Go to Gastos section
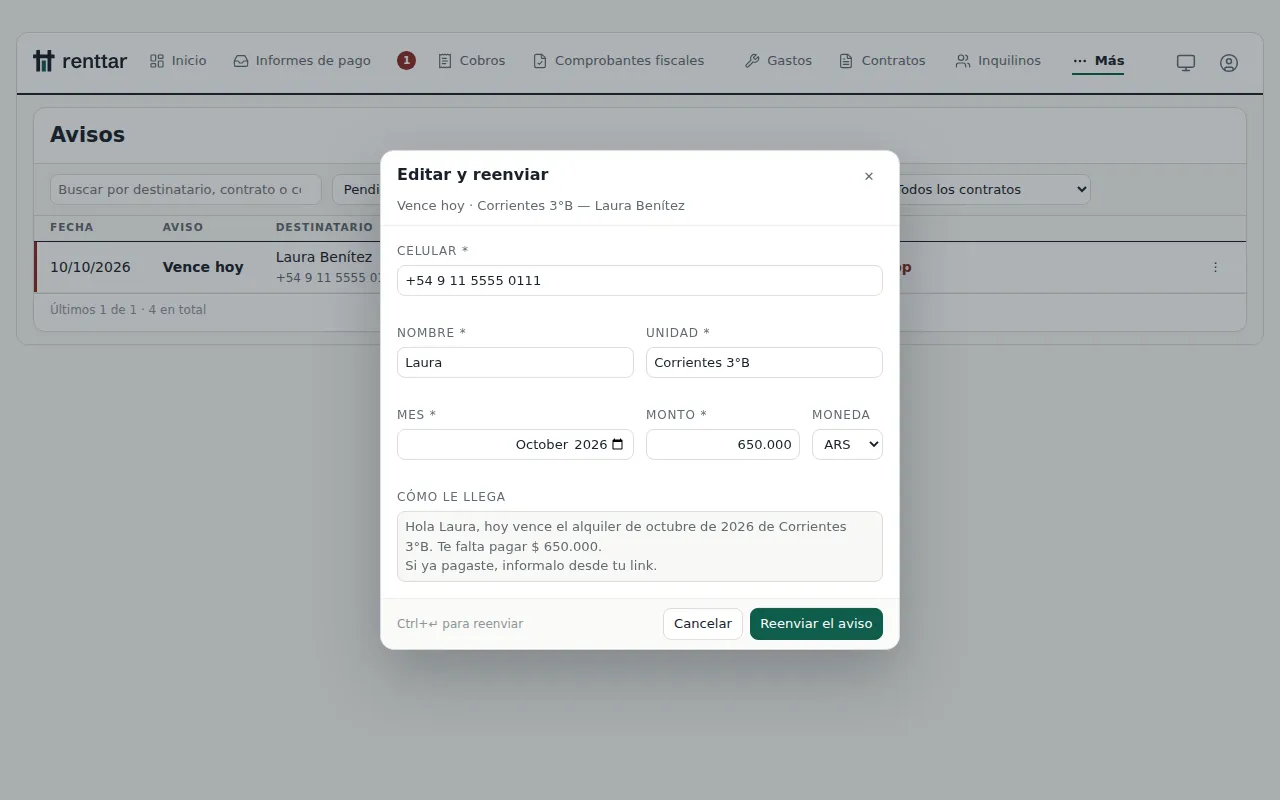 778,61
